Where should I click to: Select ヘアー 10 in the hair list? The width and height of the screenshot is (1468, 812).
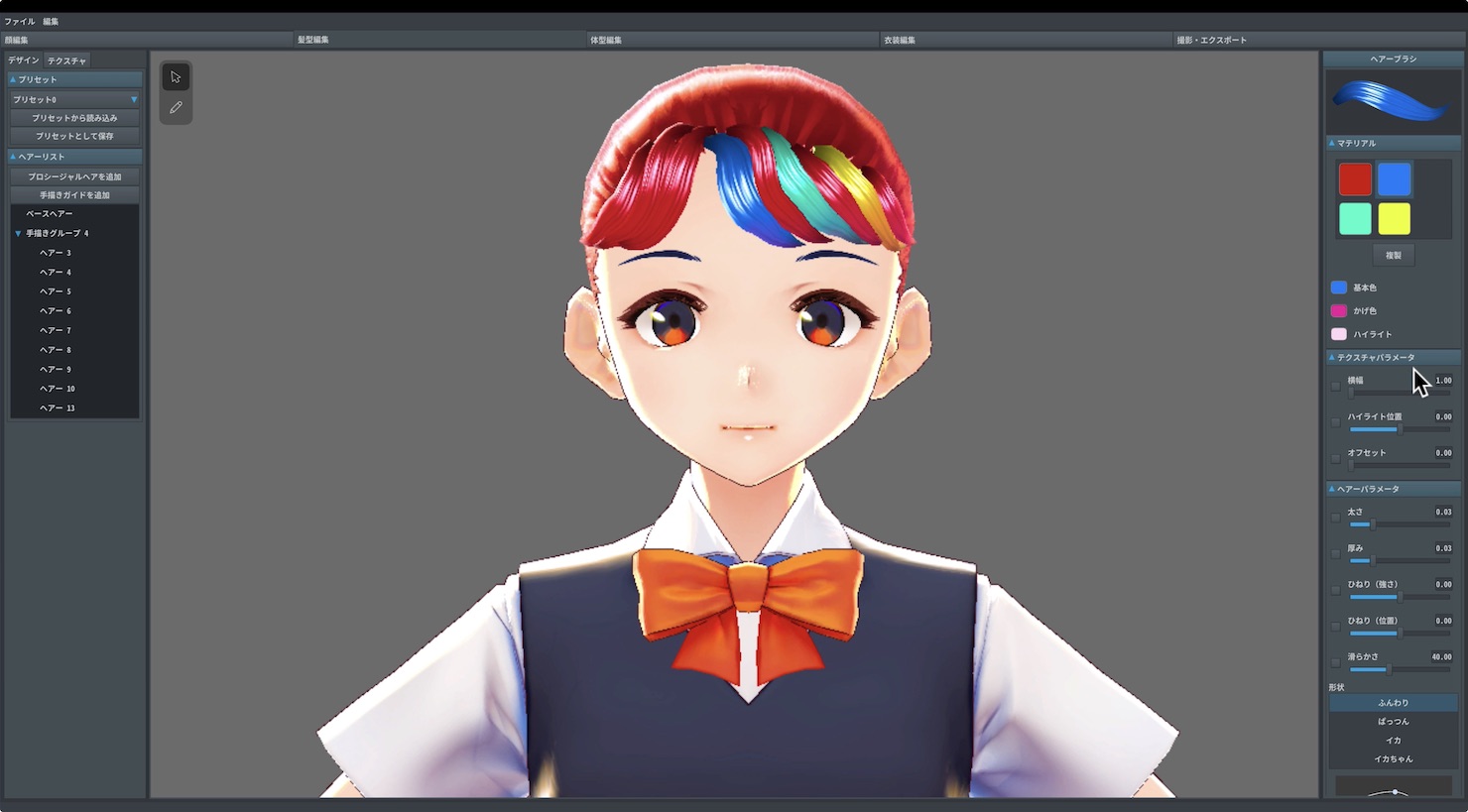75,389
